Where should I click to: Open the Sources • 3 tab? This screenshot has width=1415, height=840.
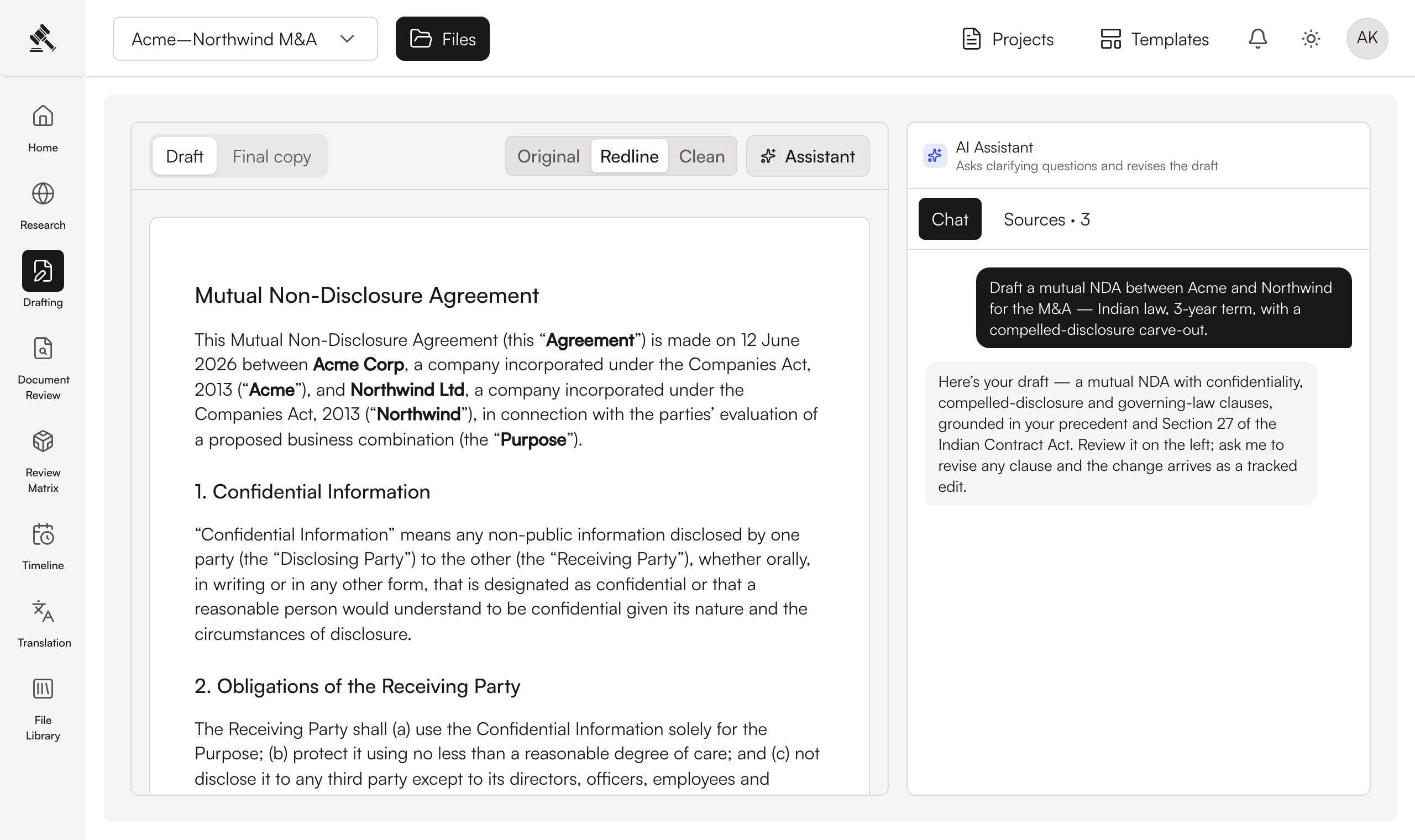pos(1046,218)
